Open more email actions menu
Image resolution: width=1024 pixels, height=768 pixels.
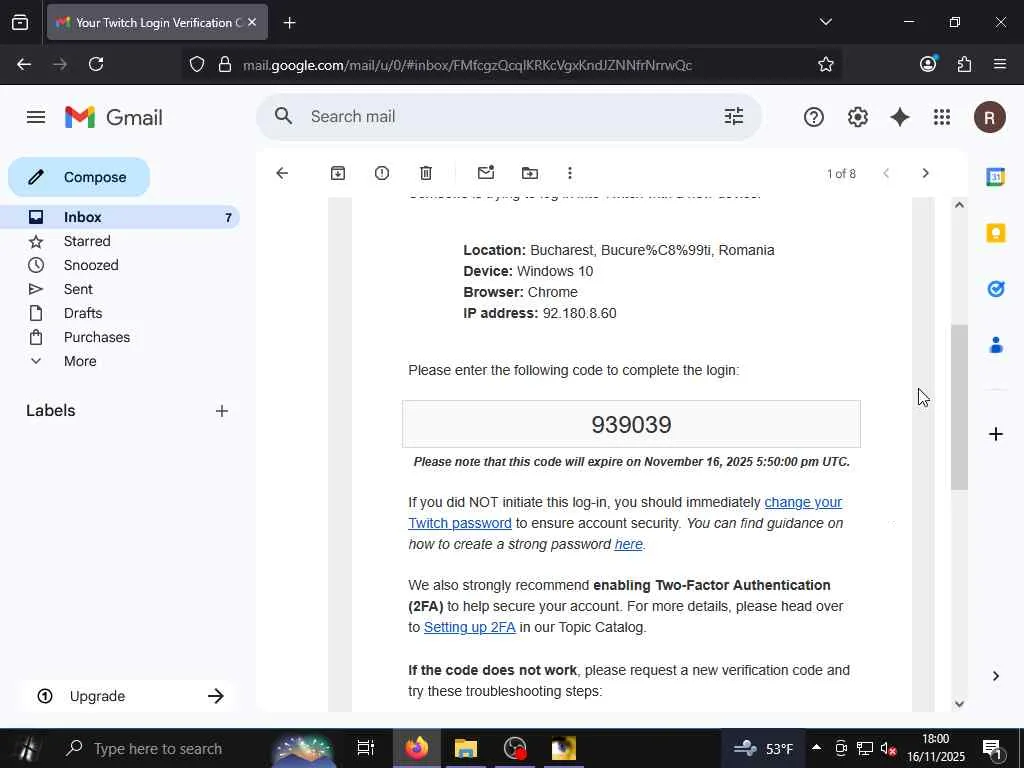[x=569, y=173]
